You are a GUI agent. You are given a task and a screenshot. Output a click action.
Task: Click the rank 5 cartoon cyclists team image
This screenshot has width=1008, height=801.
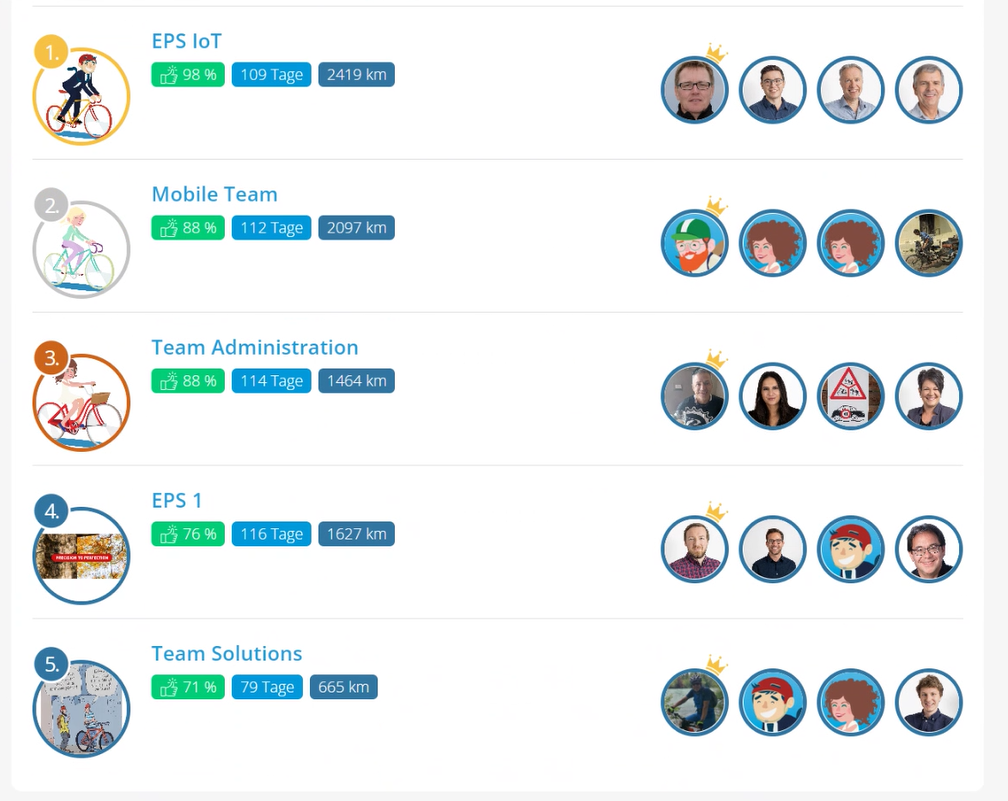pos(81,708)
